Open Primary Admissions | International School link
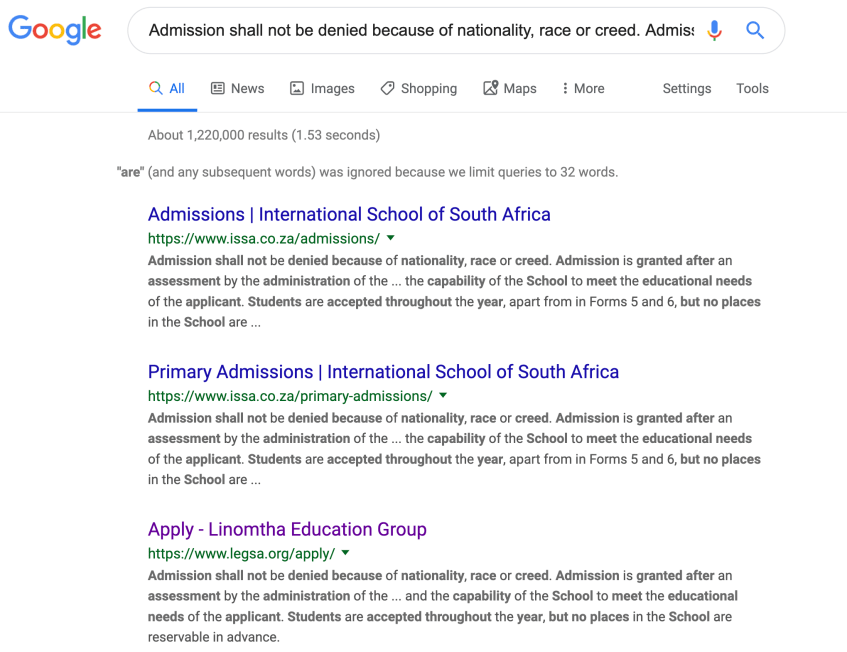Image resolution: width=847 pixels, height=652 pixels. (x=383, y=372)
